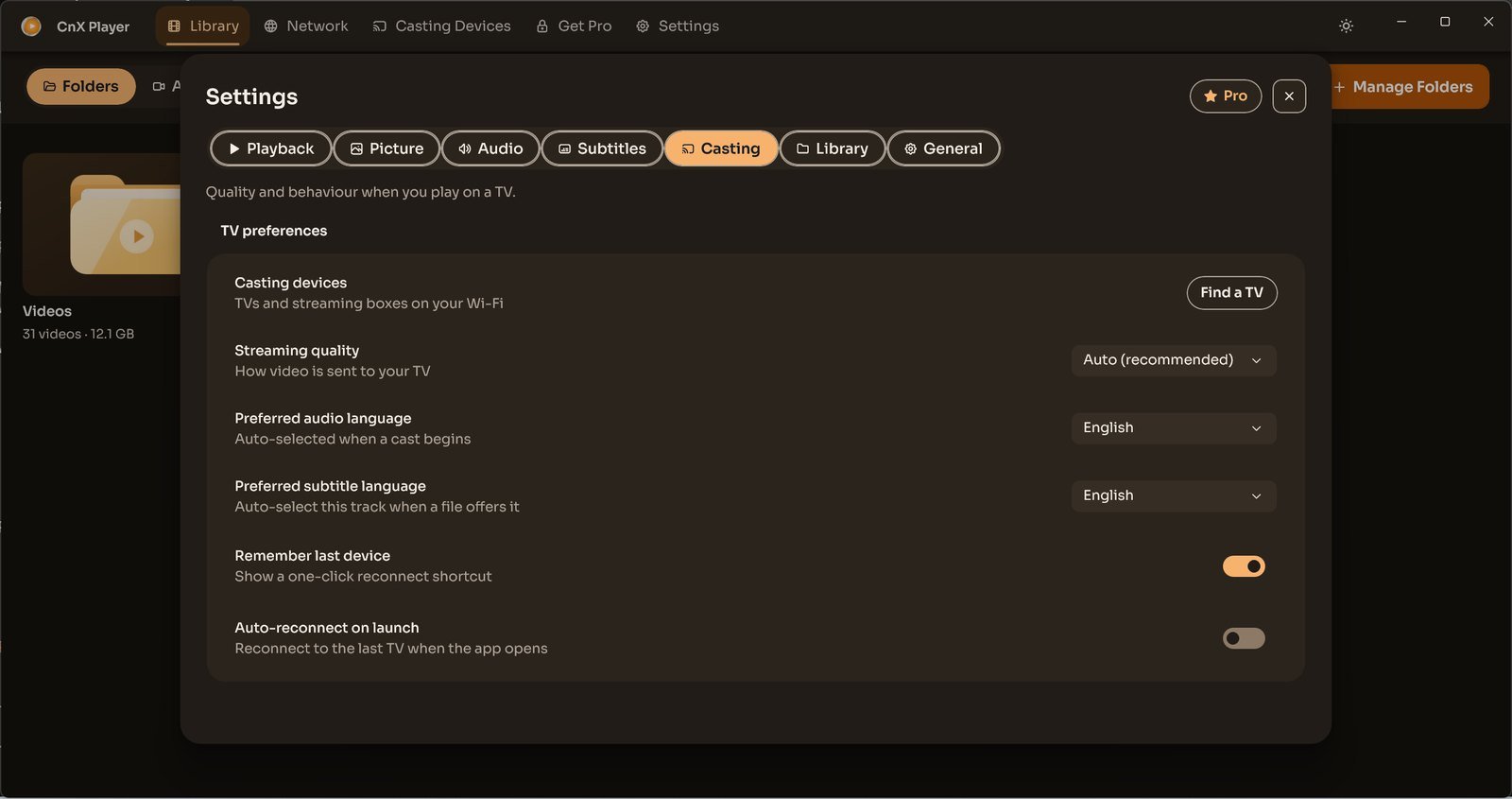Open the Videos folder thumbnail
The width and height of the screenshot is (1512, 799).
102,224
